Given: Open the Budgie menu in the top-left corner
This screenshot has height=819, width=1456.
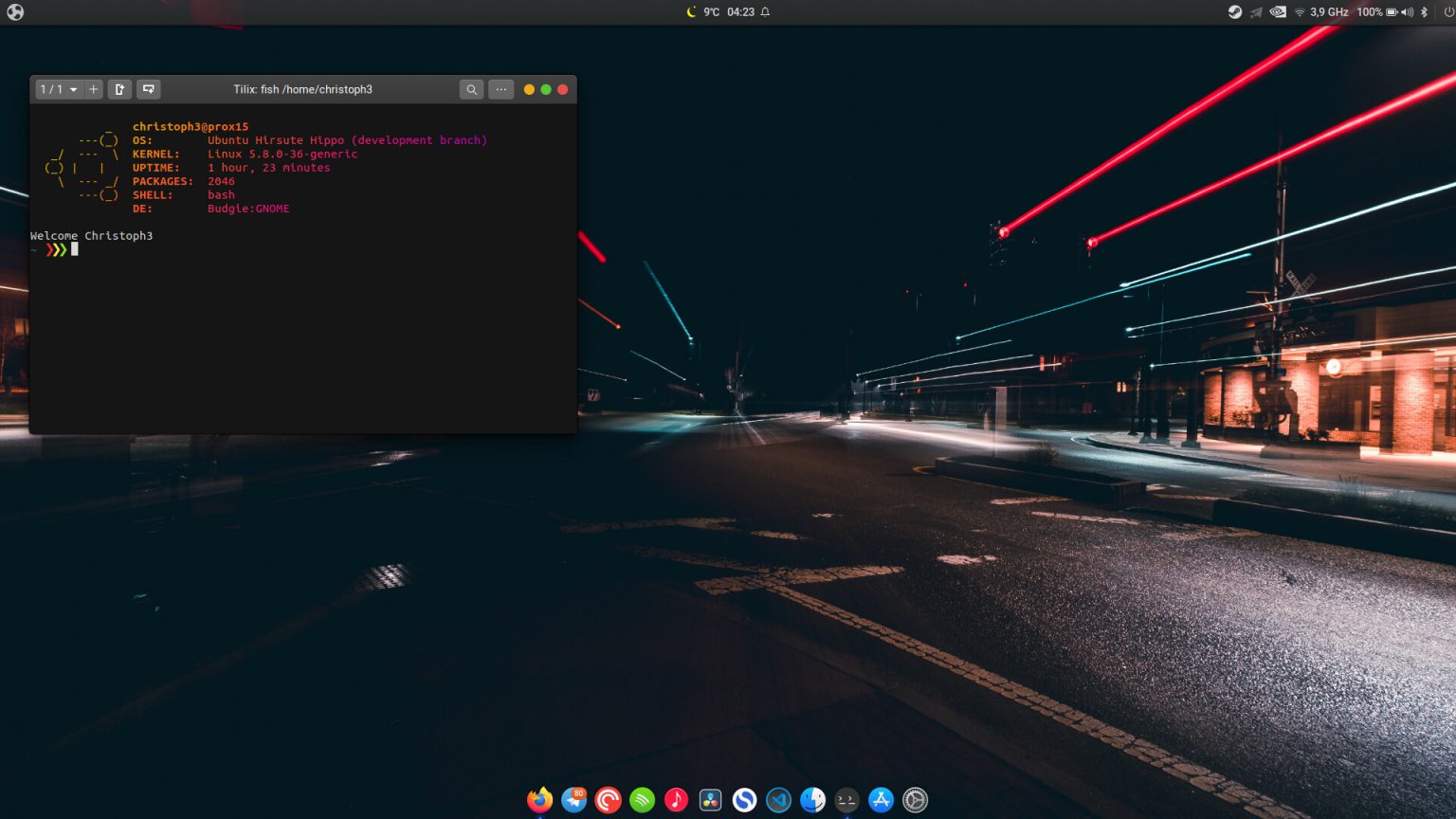Looking at the screenshot, I should pos(14,12).
